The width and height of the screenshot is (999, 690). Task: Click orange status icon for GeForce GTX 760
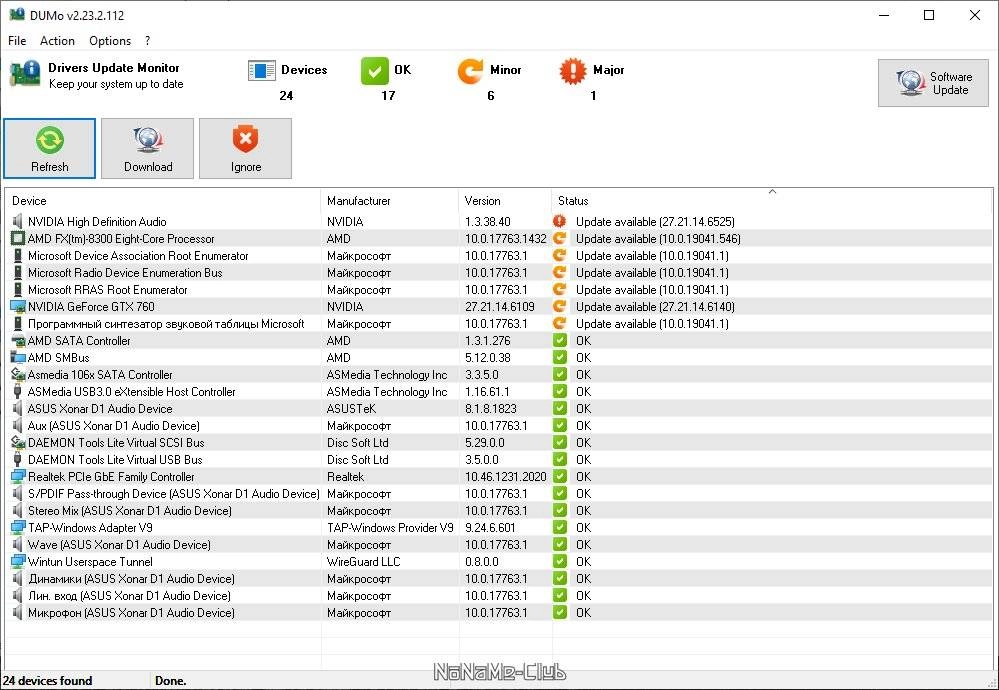coord(559,306)
